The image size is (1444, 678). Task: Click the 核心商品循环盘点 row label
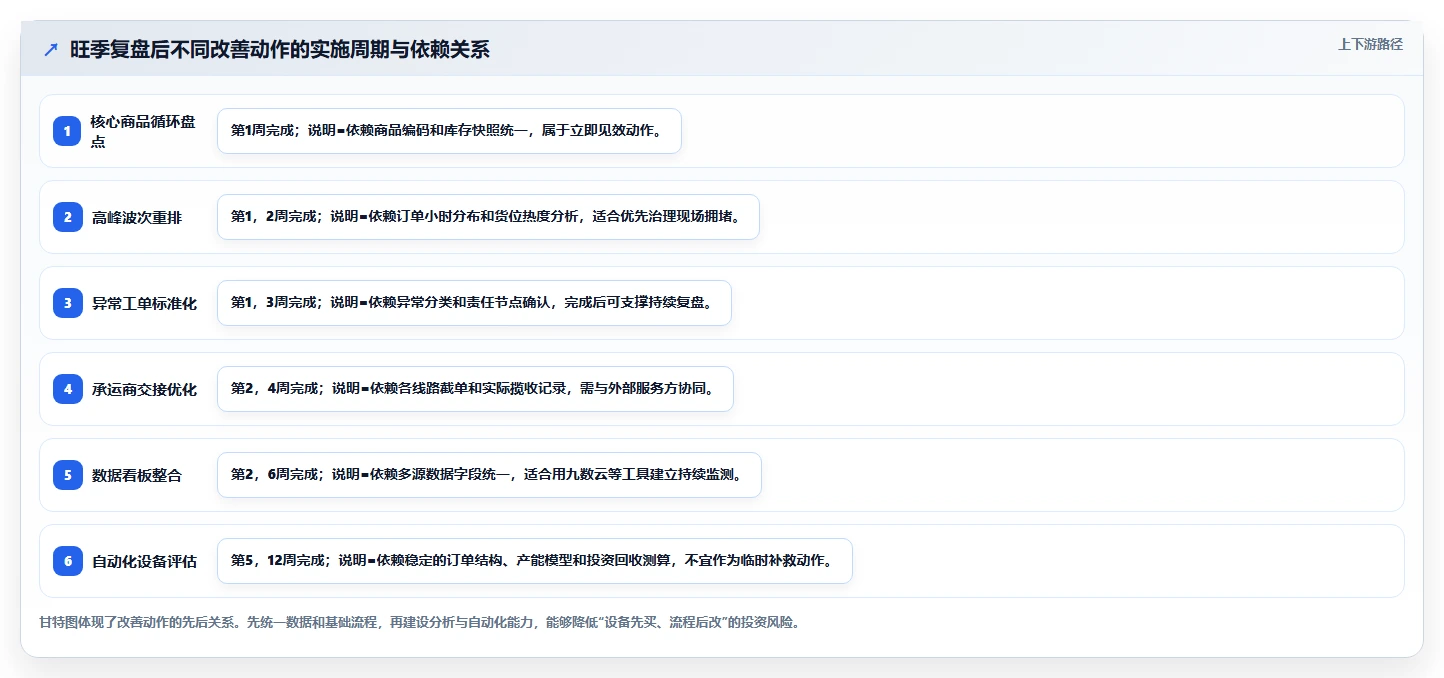(x=143, y=131)
